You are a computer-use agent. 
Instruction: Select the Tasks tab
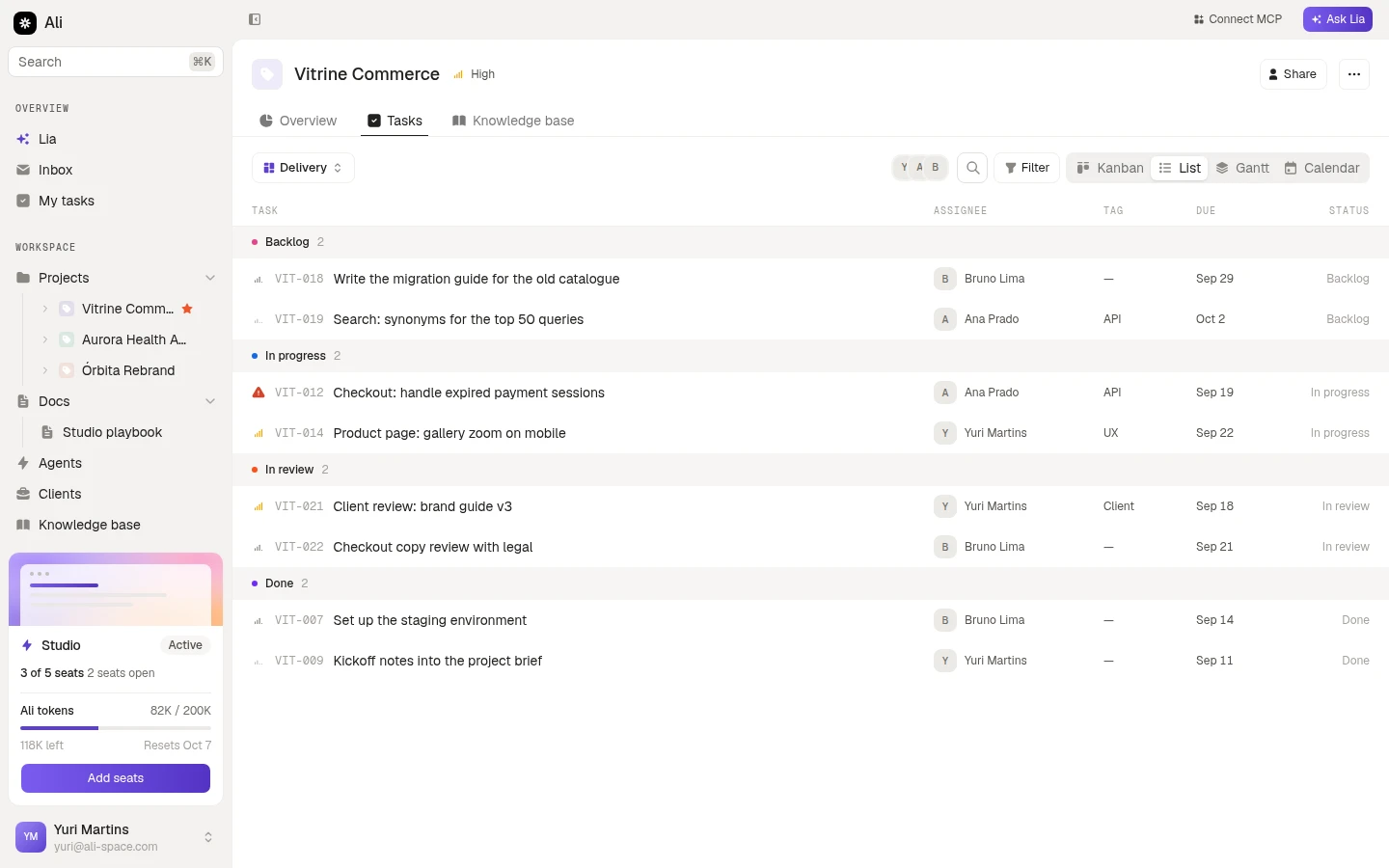pyautogui.click(x=395, y=121)
